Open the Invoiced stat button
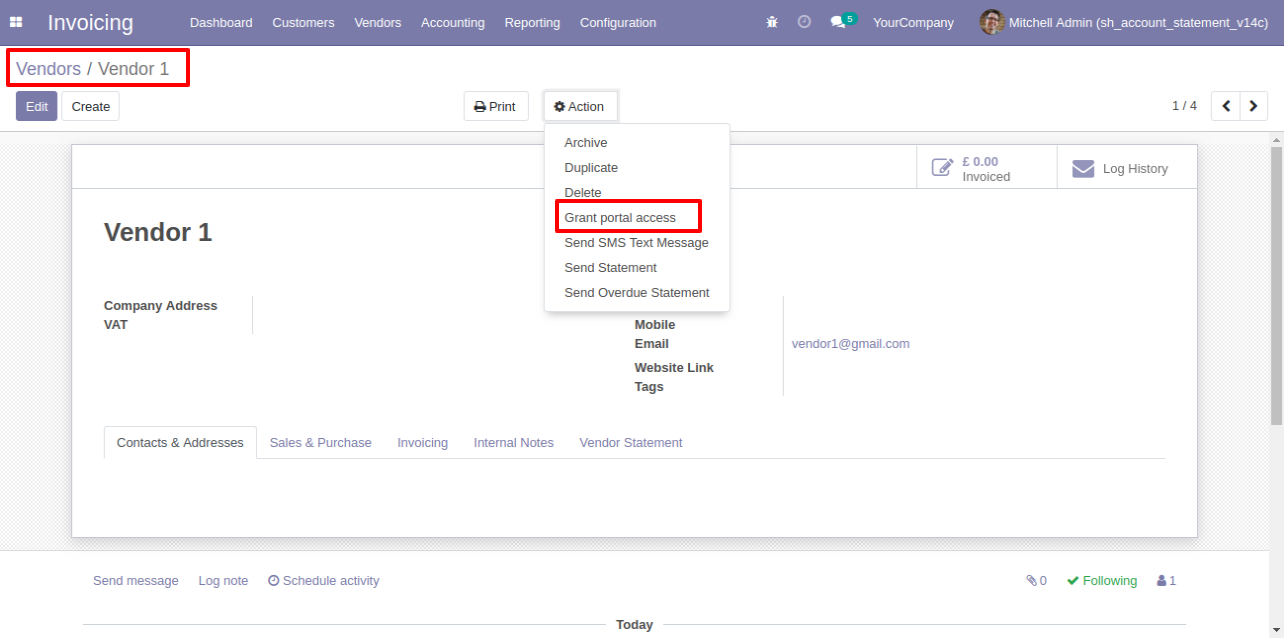The image size is (1284, 638). coord(986,168)
